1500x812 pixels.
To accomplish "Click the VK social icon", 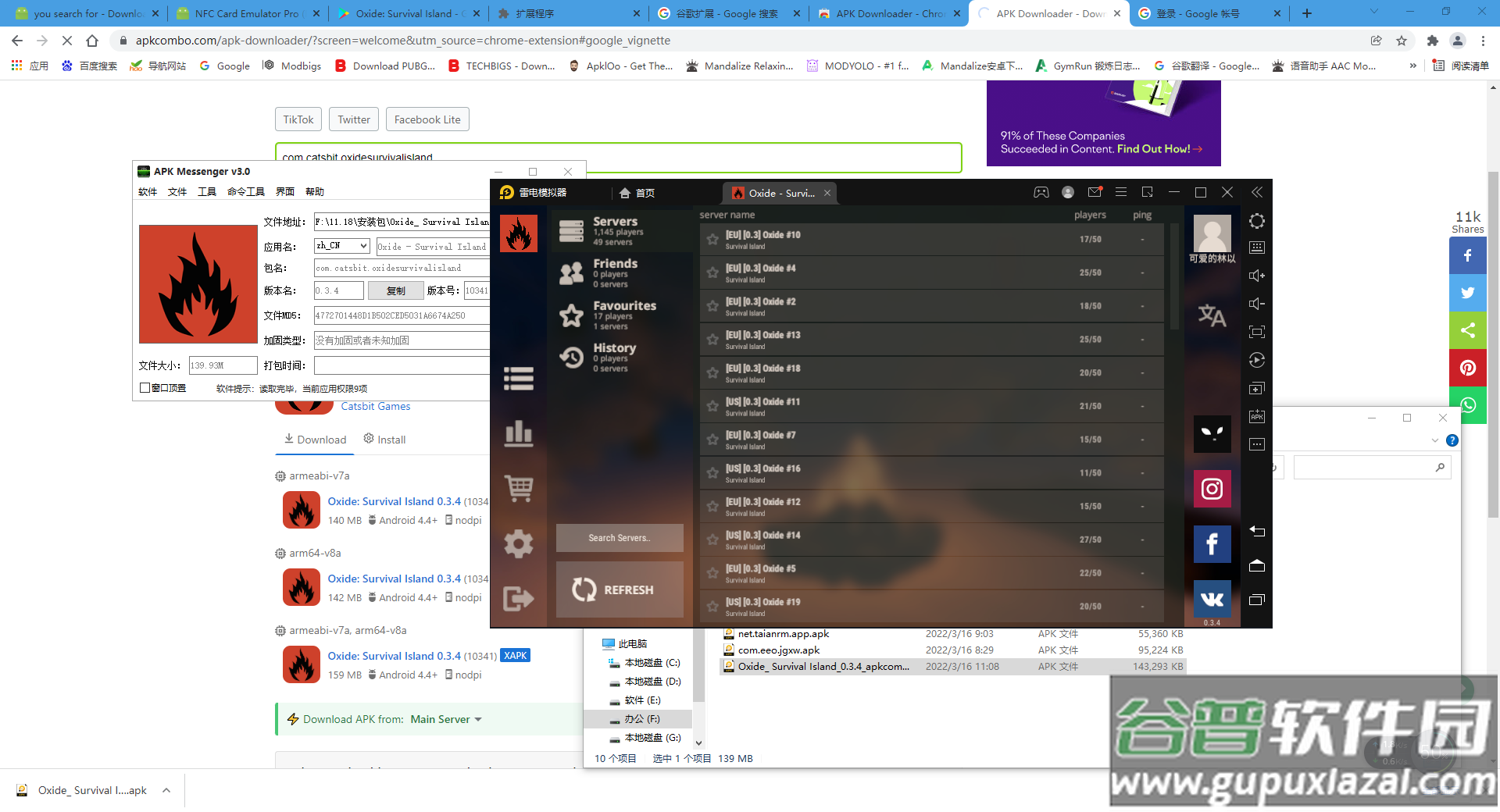I will [x=1212, y=599].
